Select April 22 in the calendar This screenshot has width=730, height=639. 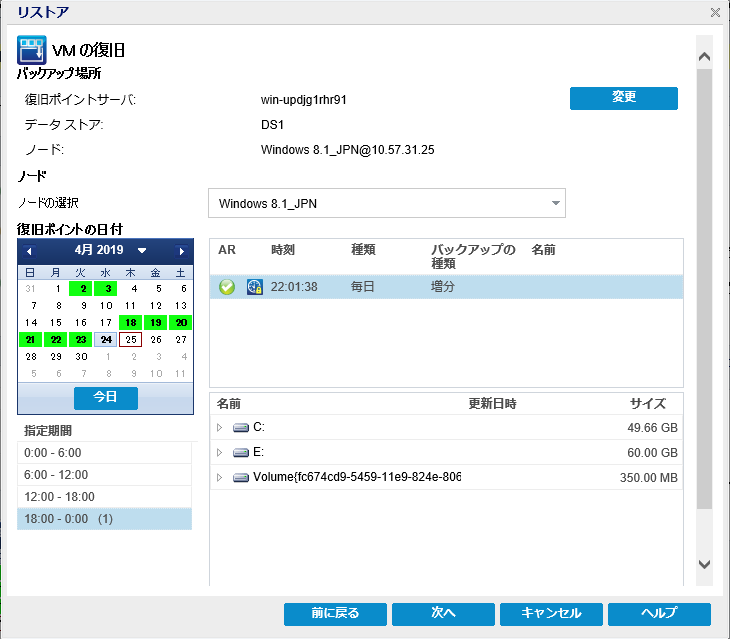coord(55,339)
